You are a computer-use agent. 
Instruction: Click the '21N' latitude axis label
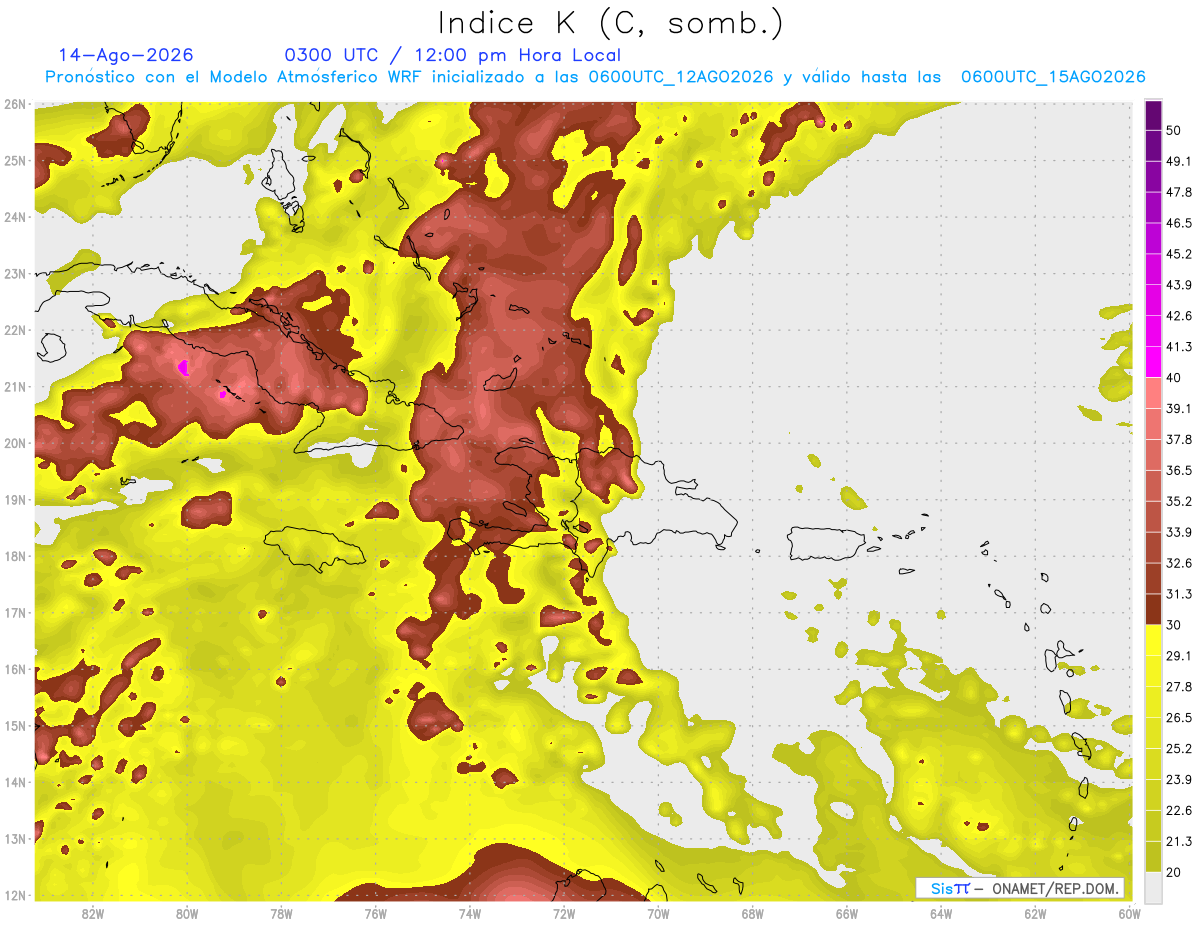click(x=15, y=387)
